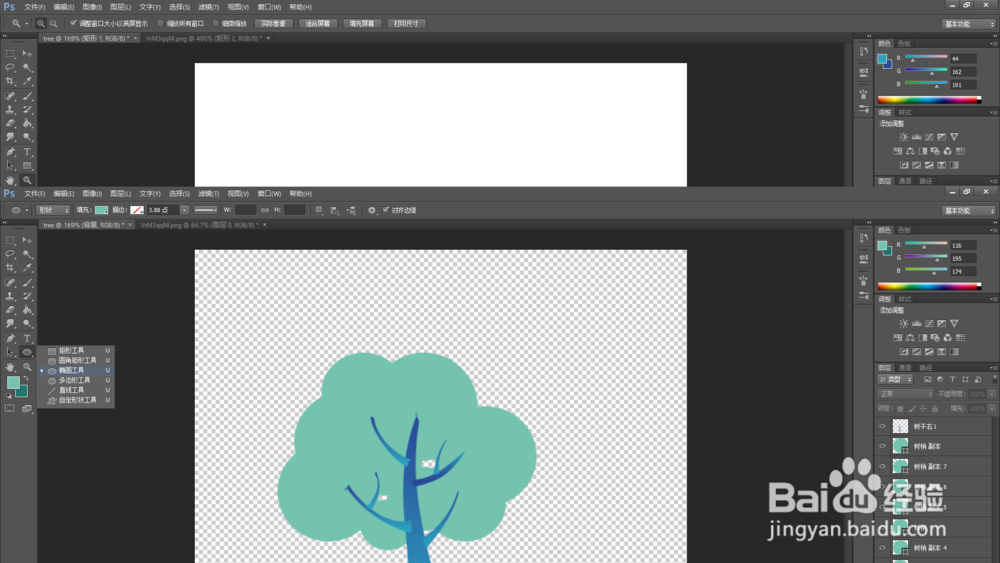Select Eyedropper tool in lower toolbar

(27, 268)
